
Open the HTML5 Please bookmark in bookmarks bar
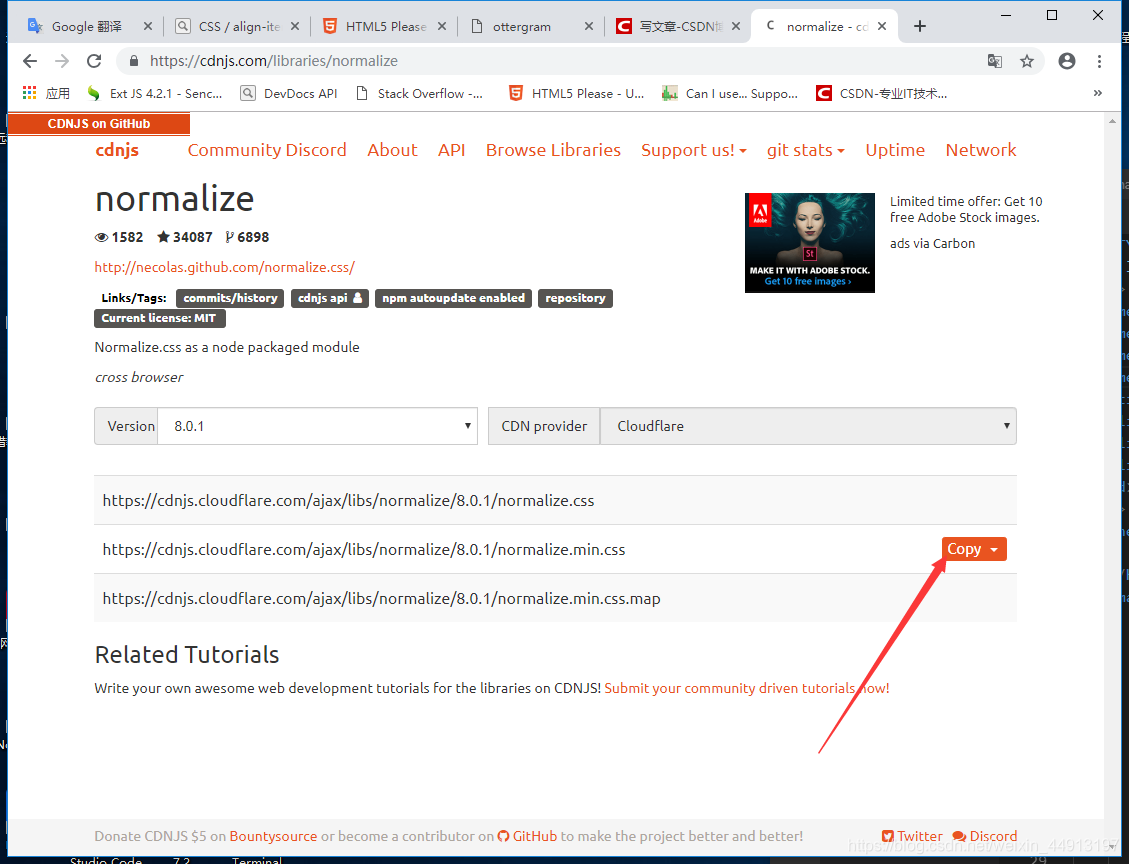click(577, 94)
